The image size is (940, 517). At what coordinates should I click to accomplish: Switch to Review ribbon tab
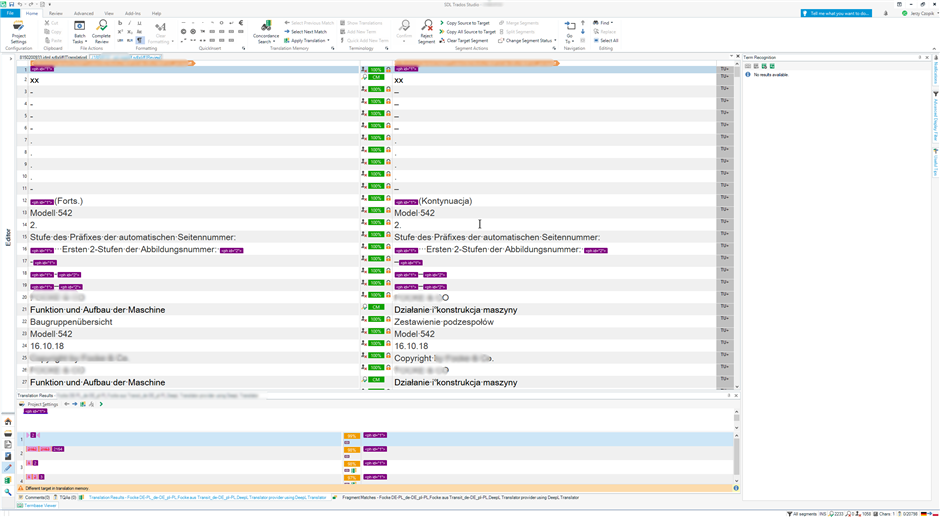tap(56, 13)
